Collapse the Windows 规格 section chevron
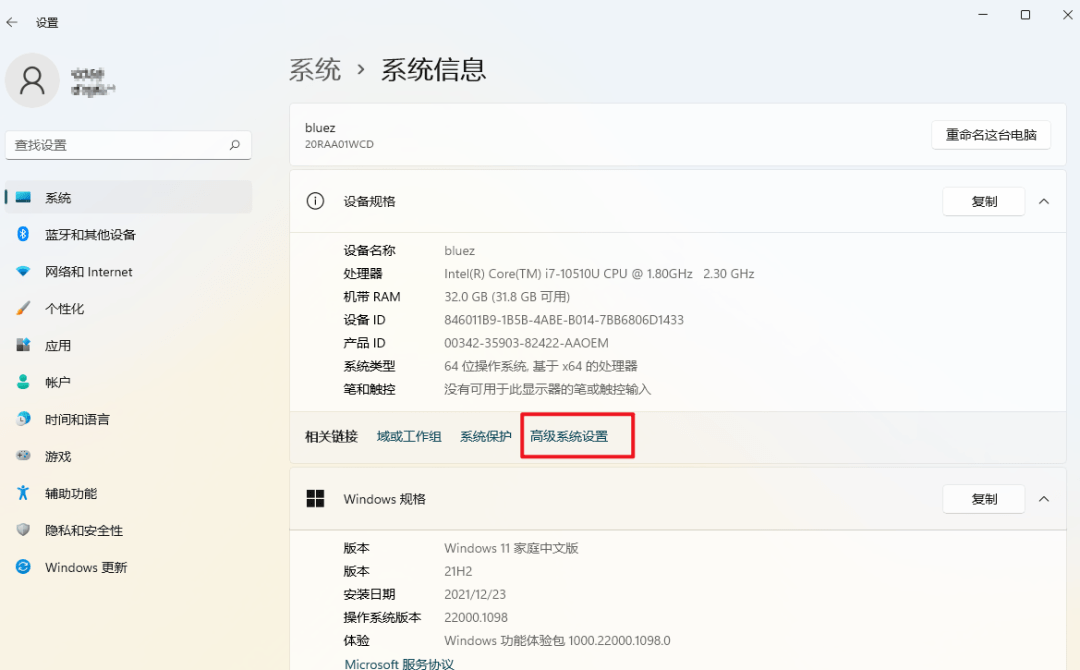Screen dimensions: 1080x670 tap(1044, 499)
